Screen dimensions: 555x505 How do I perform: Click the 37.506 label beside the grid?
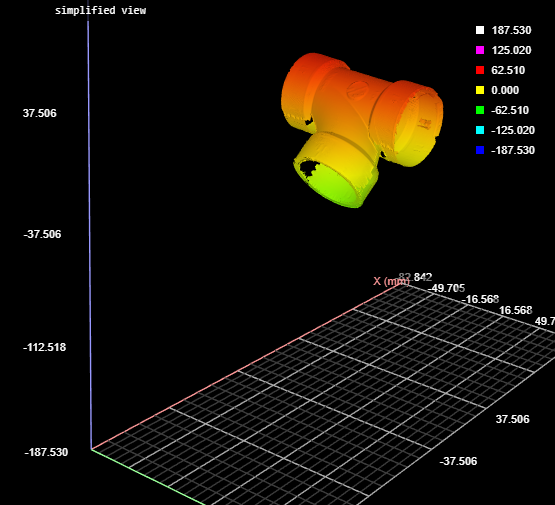point(513,419)
